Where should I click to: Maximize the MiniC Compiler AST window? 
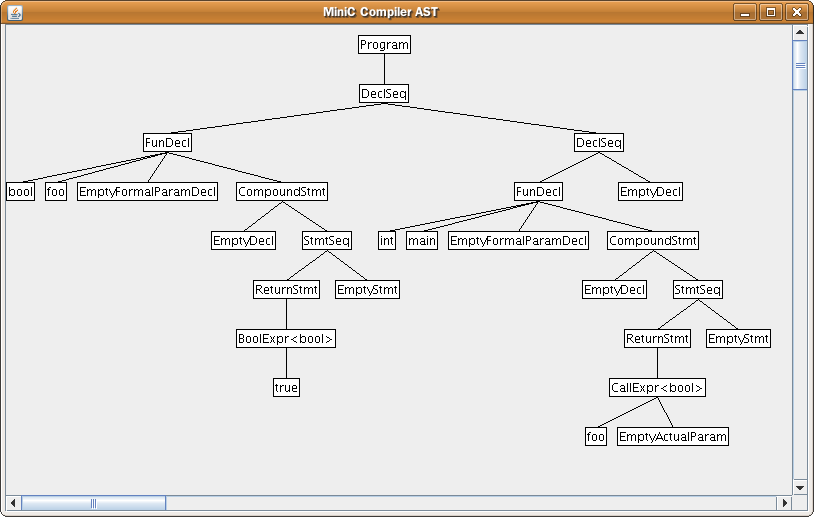tap(771, 12)
